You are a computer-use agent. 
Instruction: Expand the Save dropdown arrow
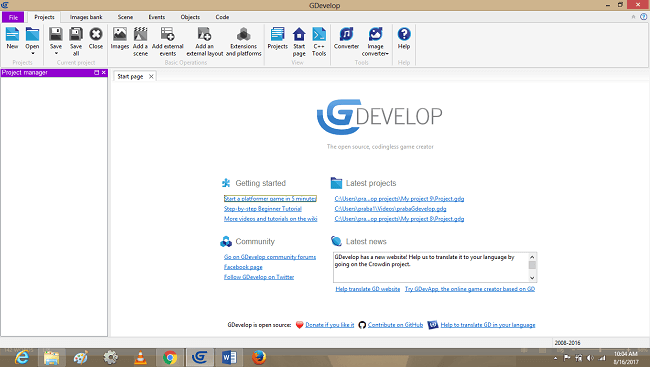coord(56,53)
